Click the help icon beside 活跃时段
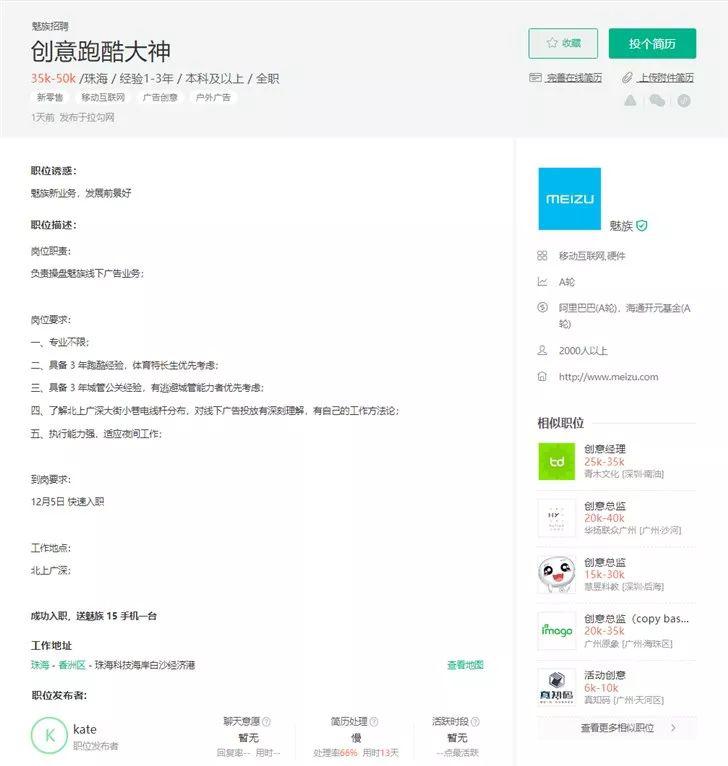Screen dimensions: 728x766 (475, 721)
